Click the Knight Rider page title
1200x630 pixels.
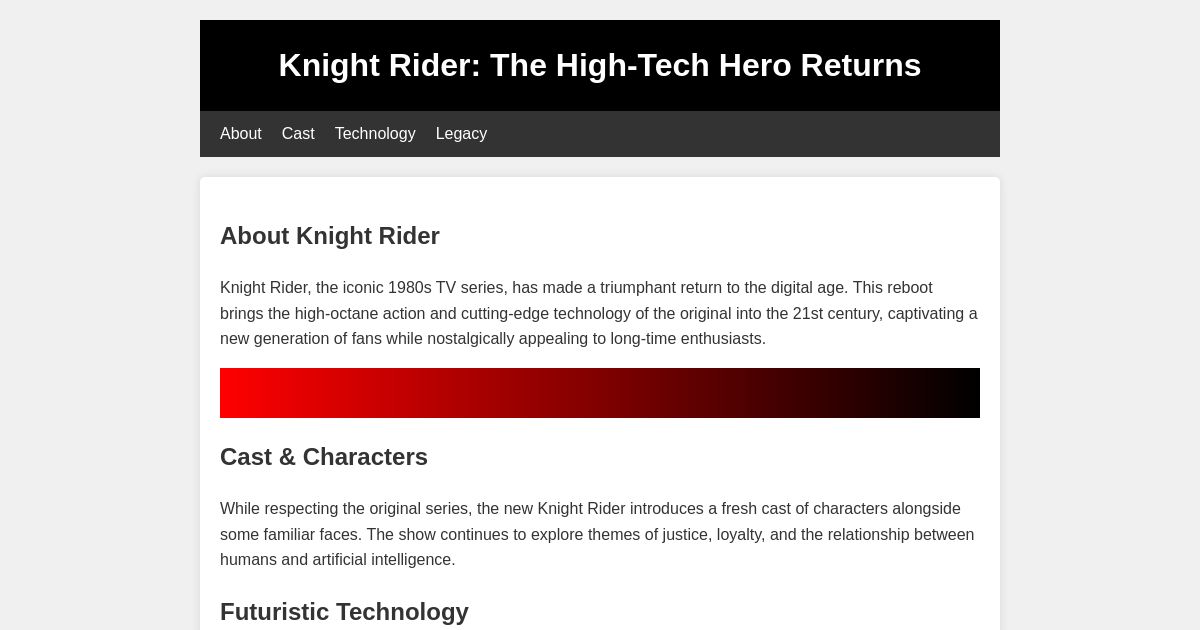point(600,65)
